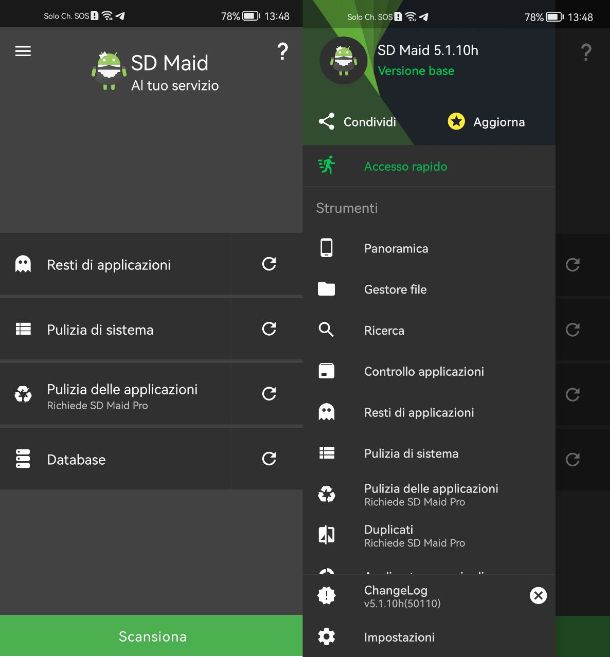Open Ricerca from the drawer
The image size is (610, 657).
[429, 330]
